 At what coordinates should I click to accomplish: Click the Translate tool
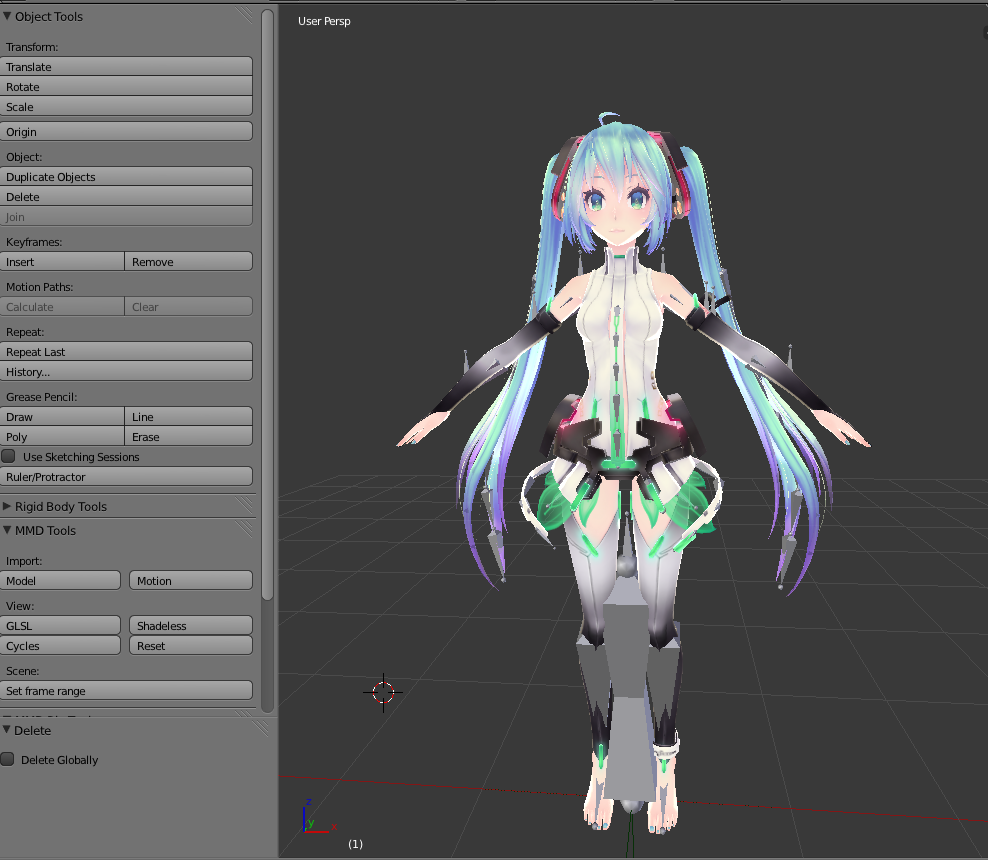[127, 66]
